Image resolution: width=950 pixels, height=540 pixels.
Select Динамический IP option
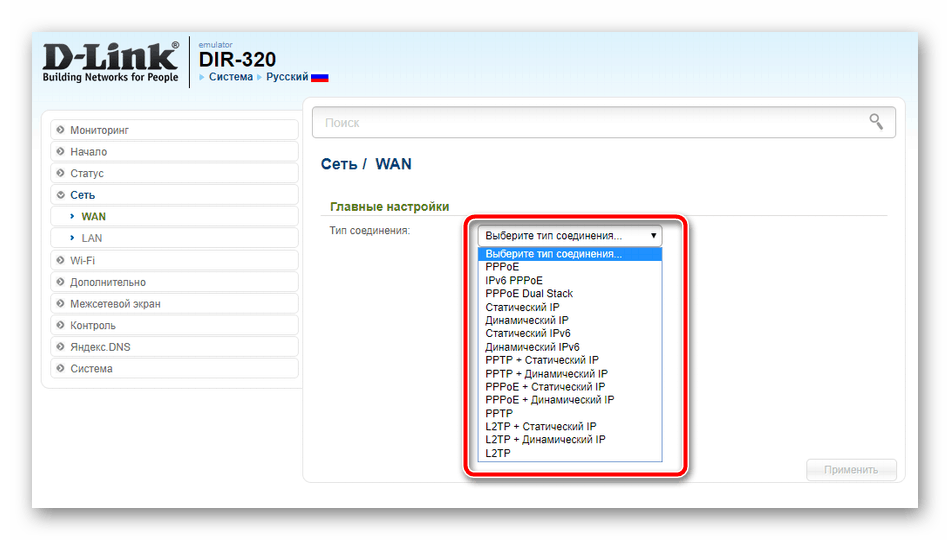[570, 320]
